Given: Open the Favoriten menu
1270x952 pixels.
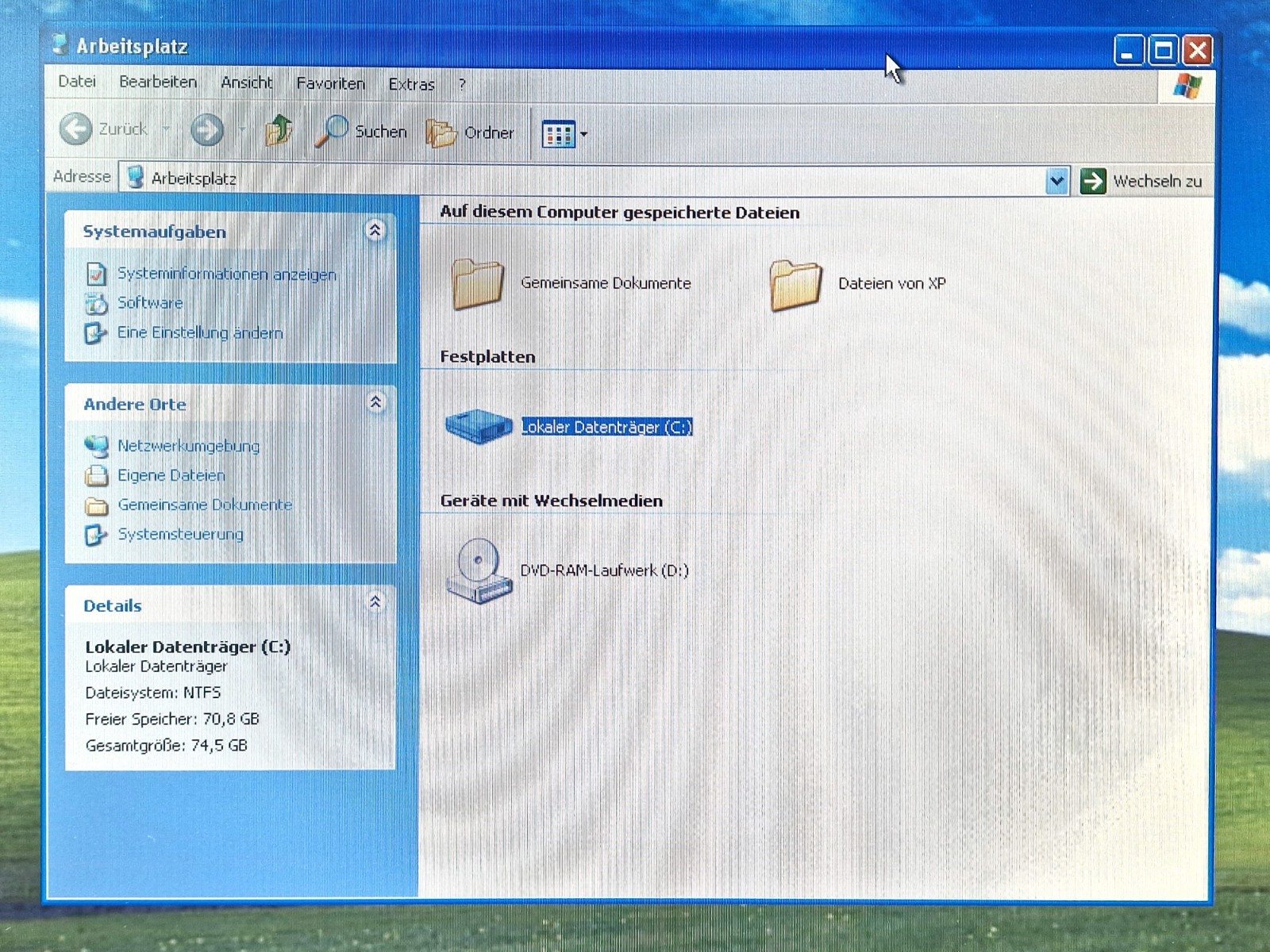Looking at the screenshot, I should click(331, 83).
